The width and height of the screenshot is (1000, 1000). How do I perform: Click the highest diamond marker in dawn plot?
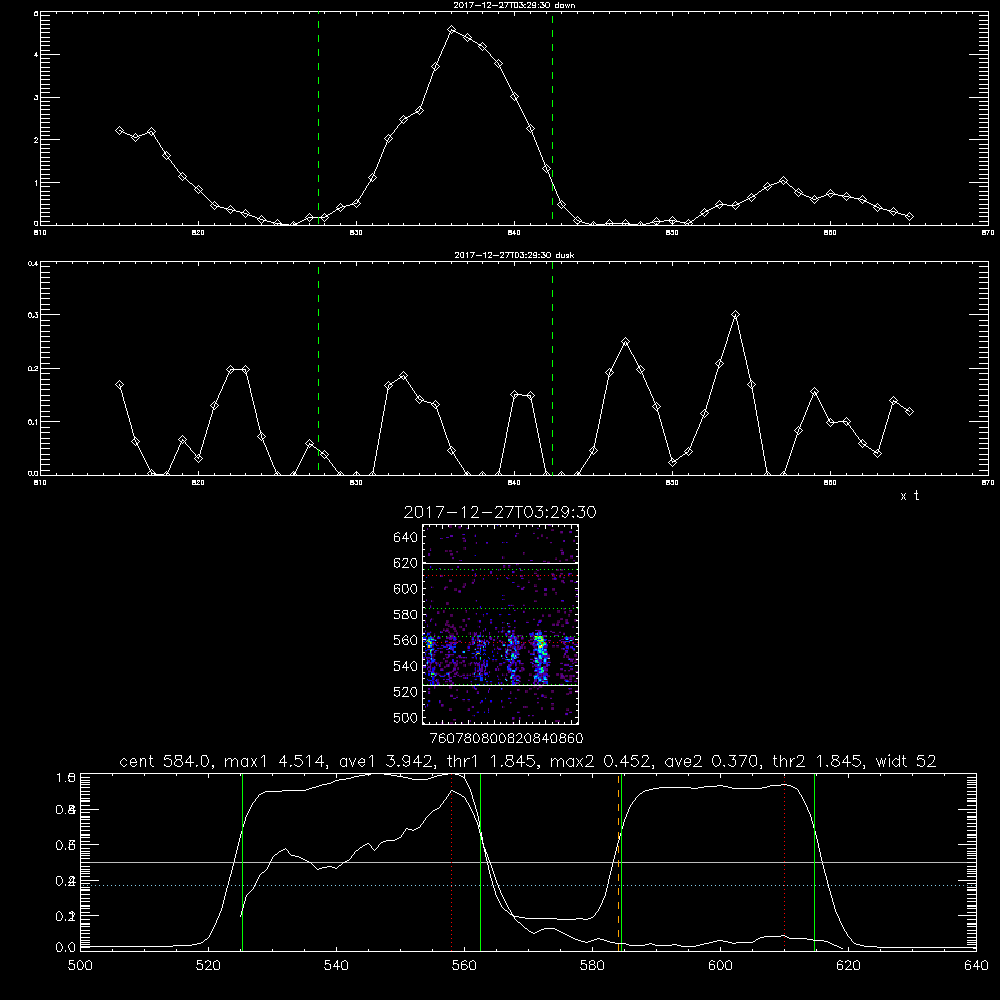452,30
